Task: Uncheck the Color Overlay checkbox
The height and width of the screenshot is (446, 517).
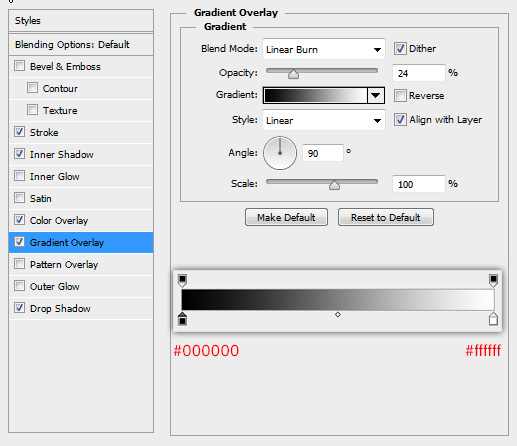Action: tap(19, 220)
